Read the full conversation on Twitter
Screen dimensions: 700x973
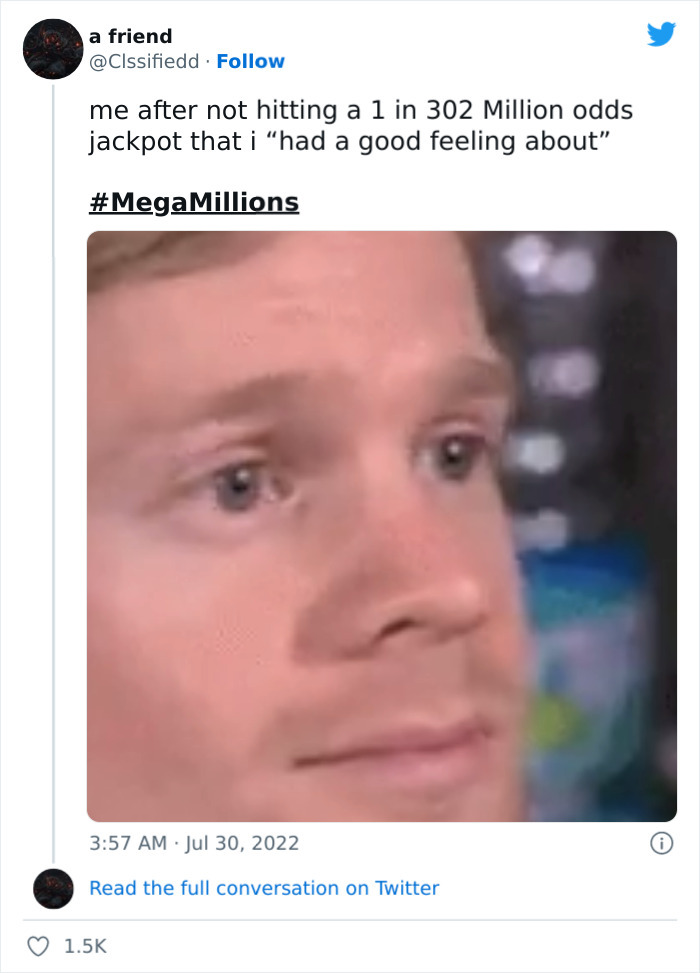(x=265, y=888)
